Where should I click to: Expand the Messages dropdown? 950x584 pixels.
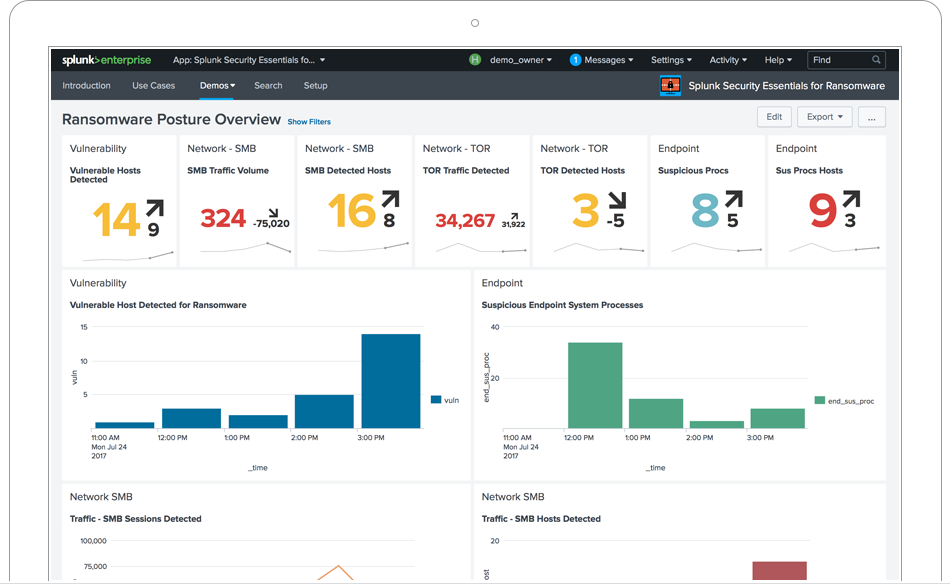608,60
